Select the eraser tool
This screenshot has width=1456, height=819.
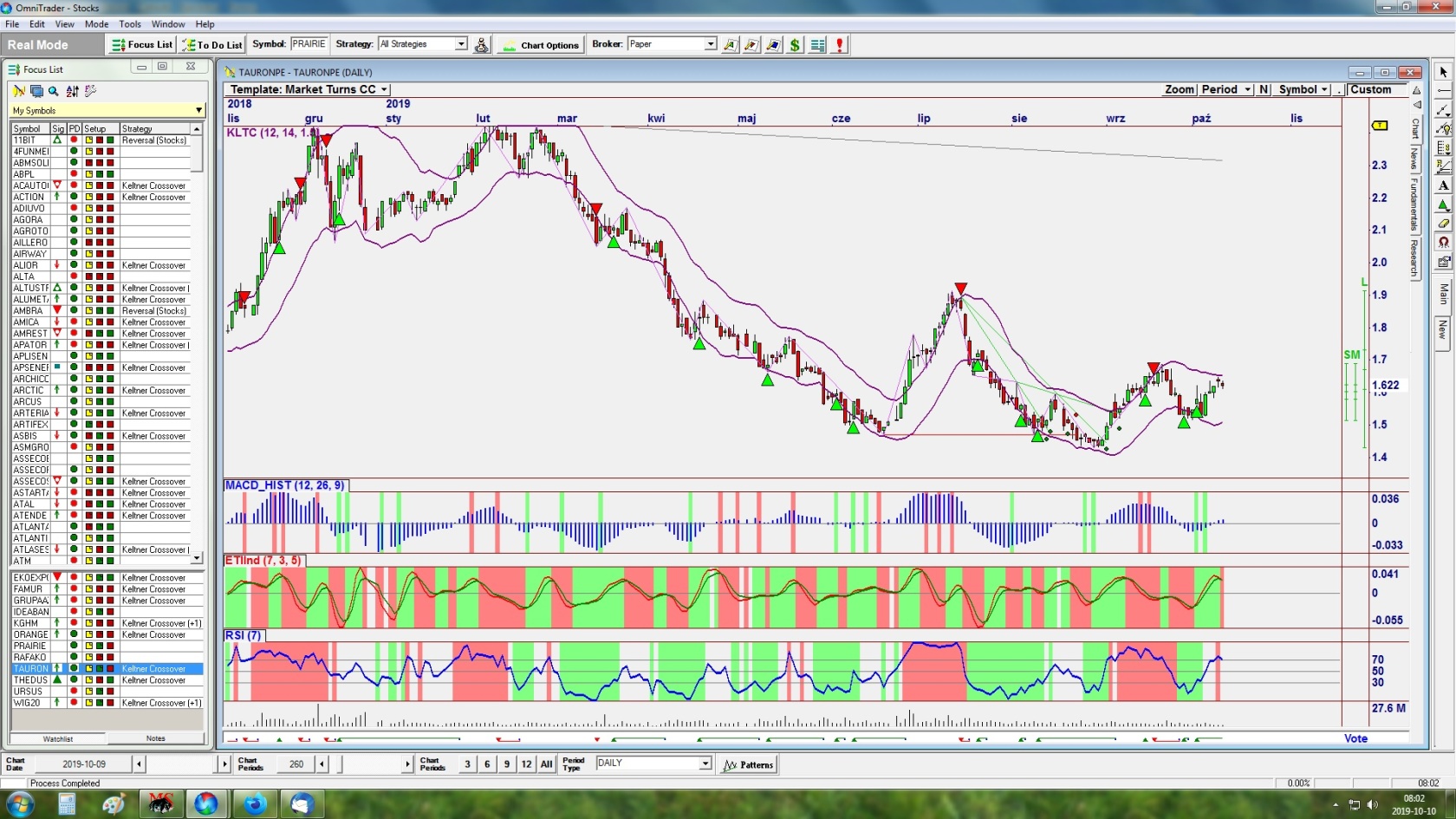tap(1443, 224)
